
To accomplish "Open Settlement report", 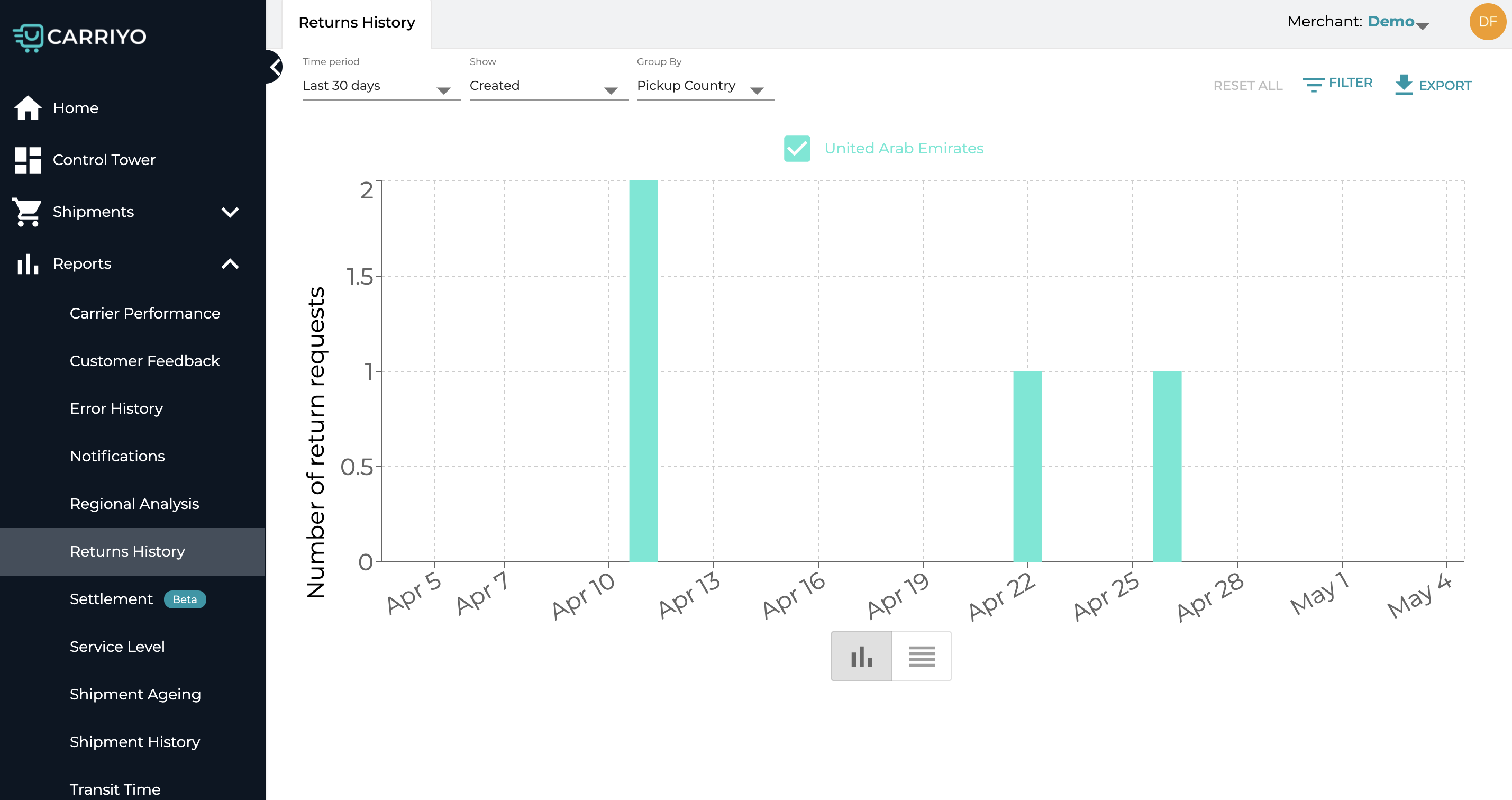I will (111, 599).
